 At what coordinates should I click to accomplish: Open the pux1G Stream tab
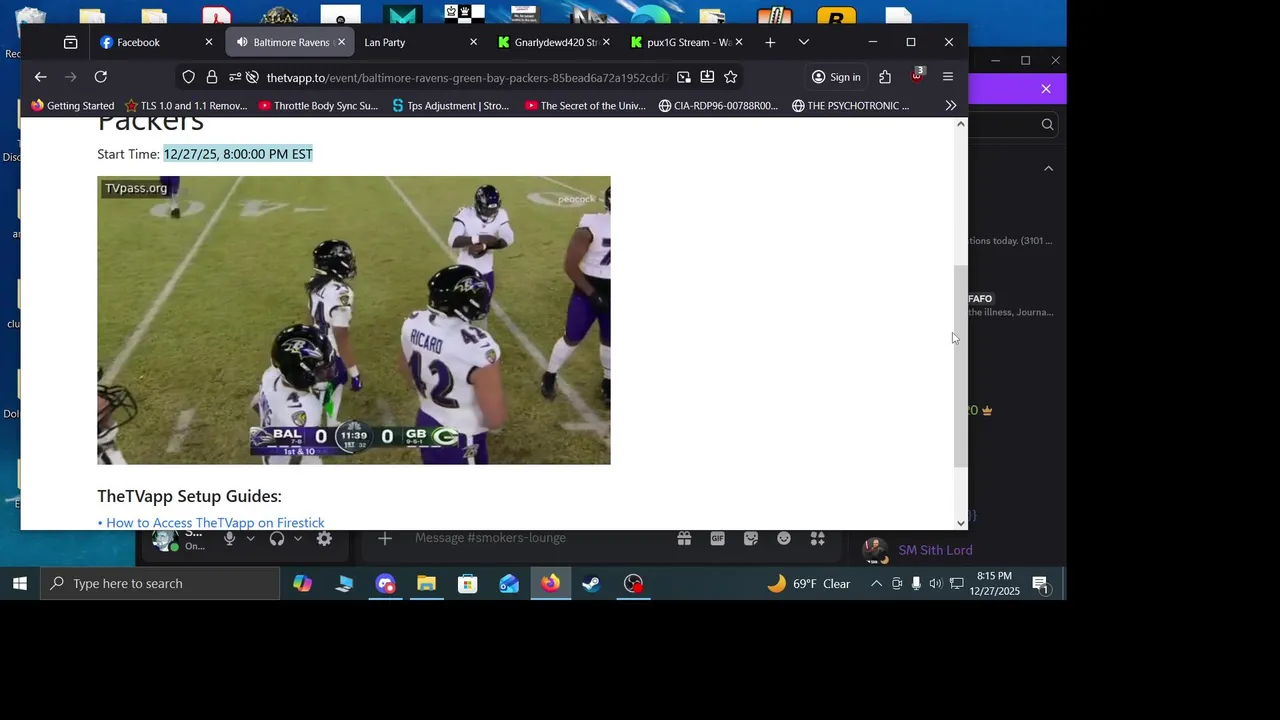tap(680, 42)
